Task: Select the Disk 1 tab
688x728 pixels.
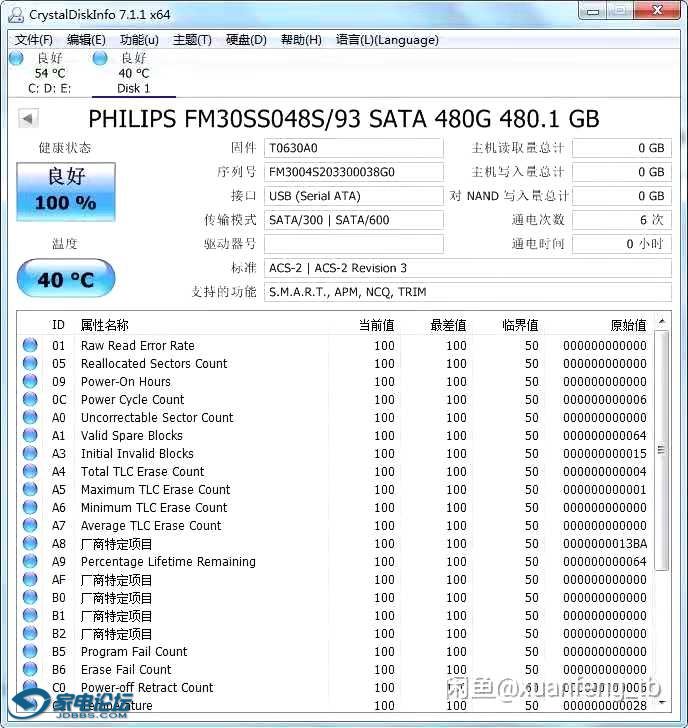Action: [134, 73]
